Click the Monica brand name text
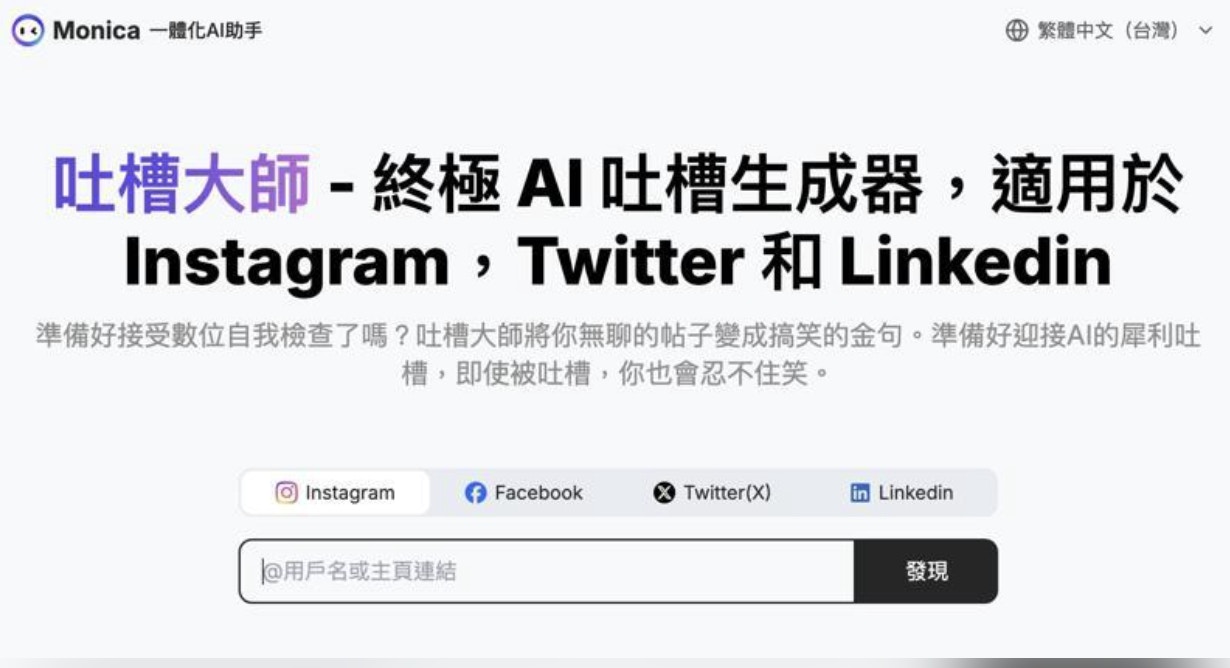This screenshot has width=1230, height=668. (96, 30)
